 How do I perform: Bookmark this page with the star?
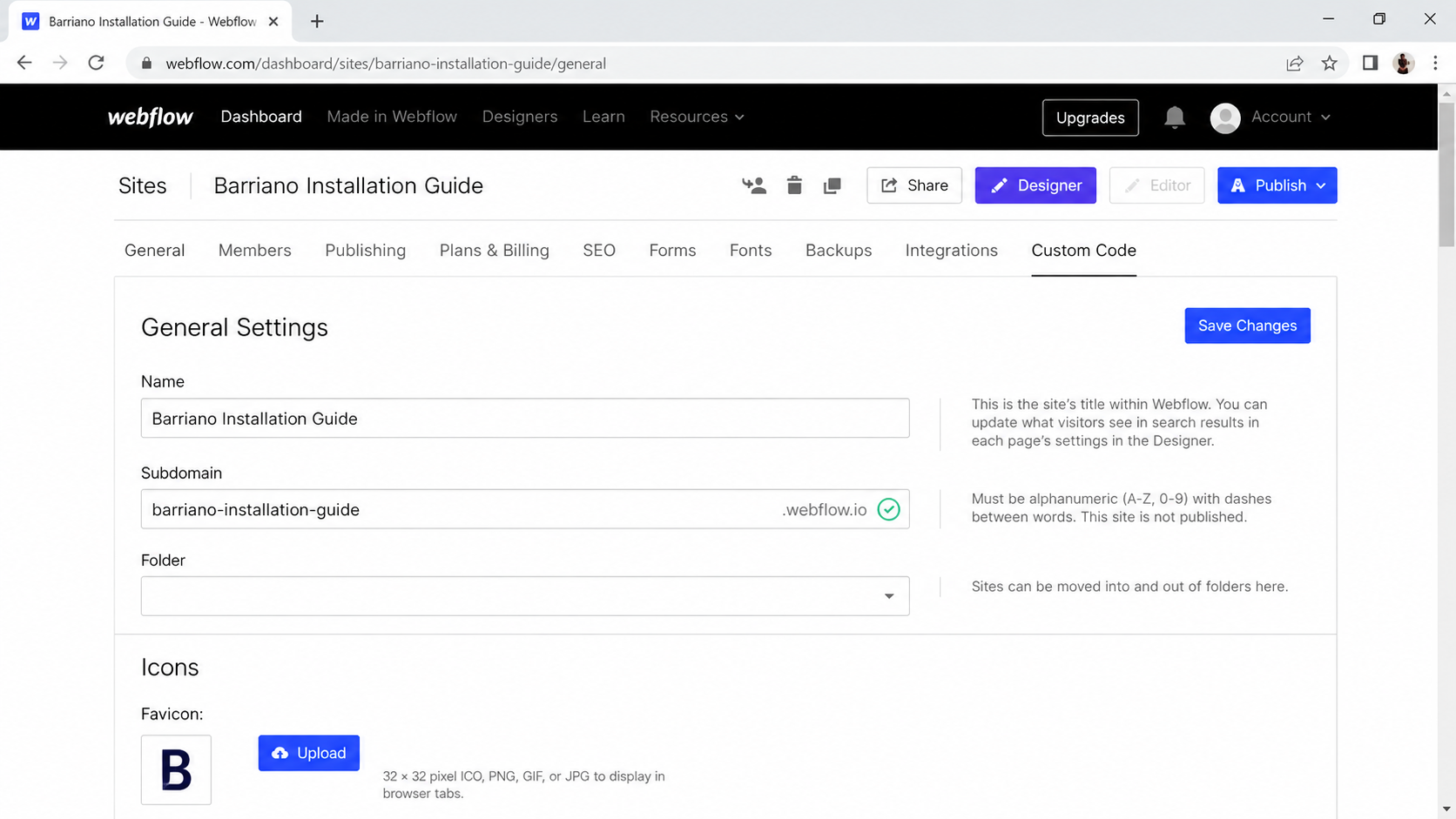pyautogui.click(x=1330, y=63)
